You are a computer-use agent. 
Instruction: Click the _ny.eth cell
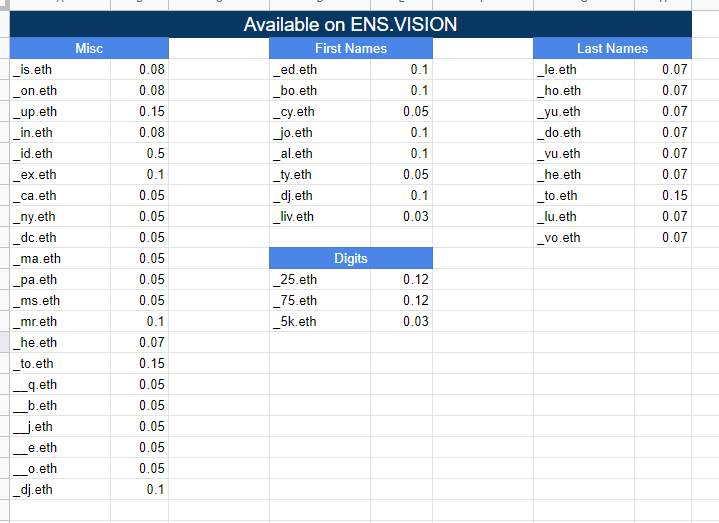[60, 216]
